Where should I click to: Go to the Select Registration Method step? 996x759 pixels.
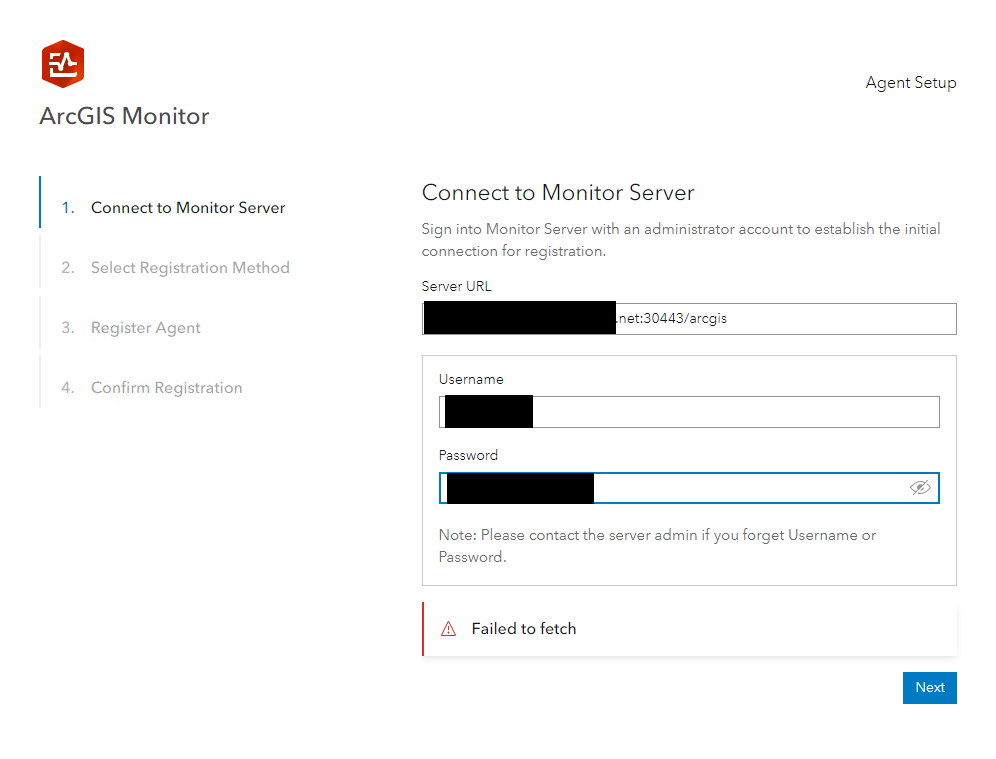click(190, 268)
